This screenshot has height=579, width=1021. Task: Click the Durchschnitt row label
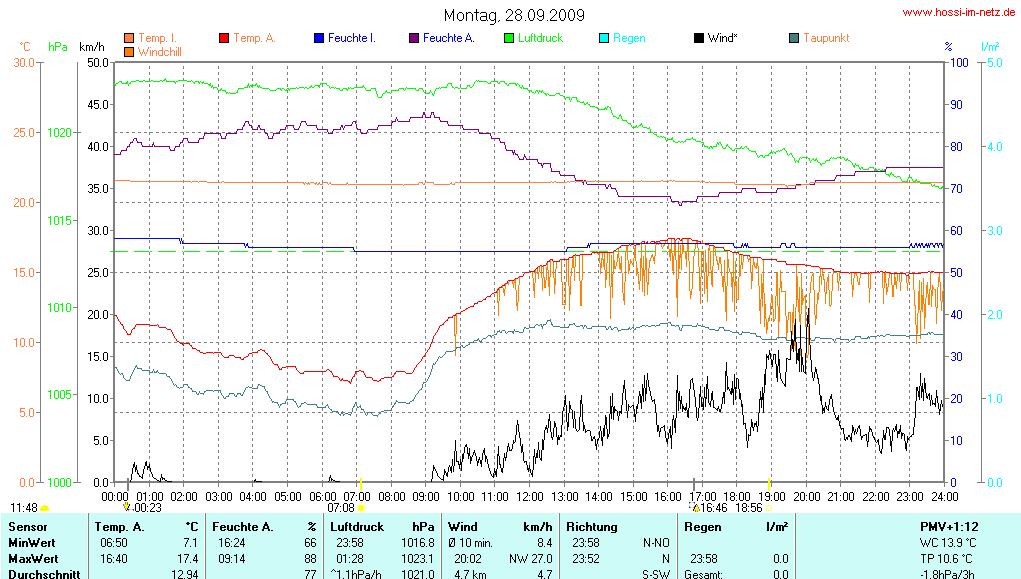pos(44,574)
